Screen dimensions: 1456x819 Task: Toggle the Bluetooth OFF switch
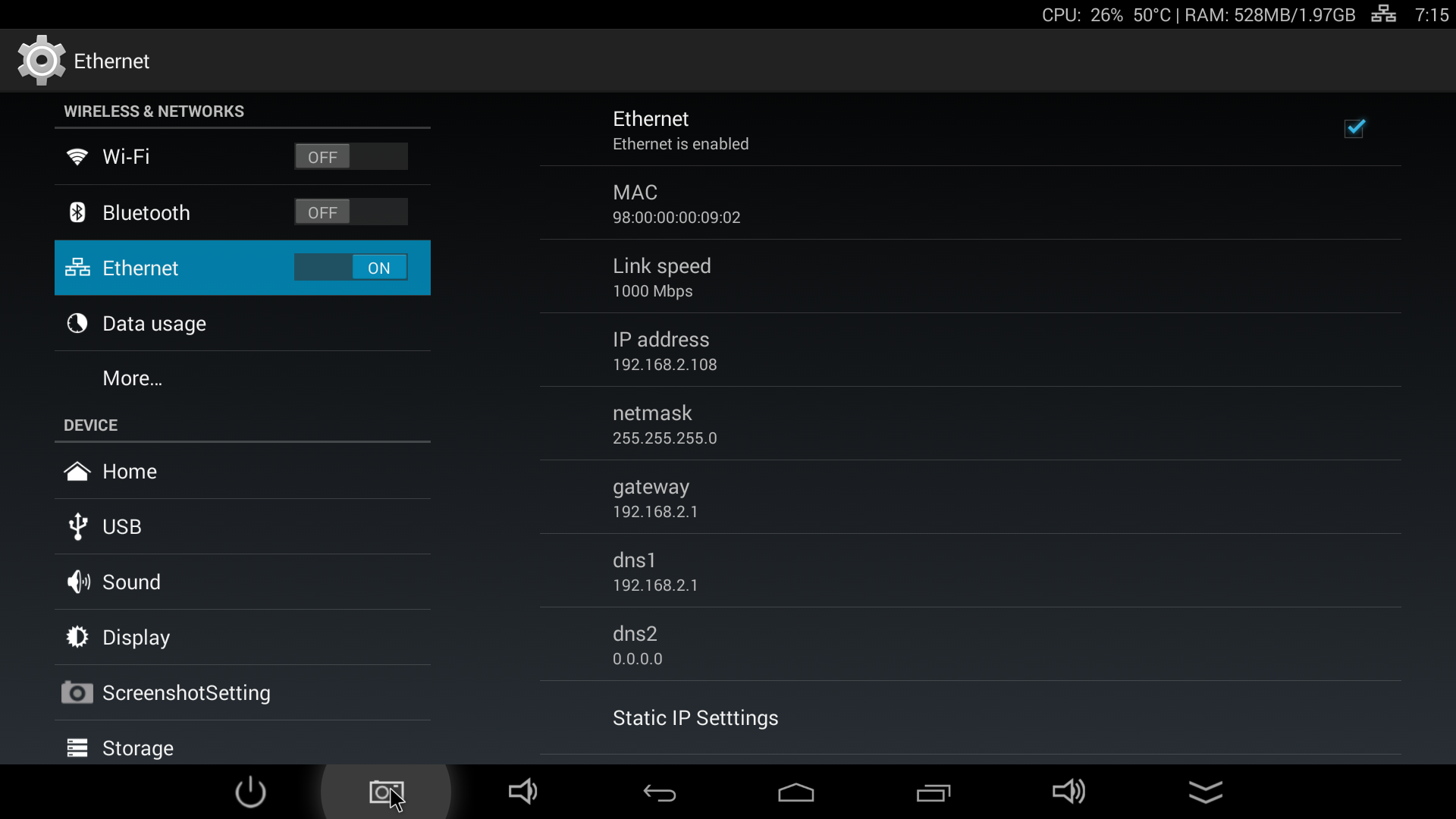click(351, 212)
